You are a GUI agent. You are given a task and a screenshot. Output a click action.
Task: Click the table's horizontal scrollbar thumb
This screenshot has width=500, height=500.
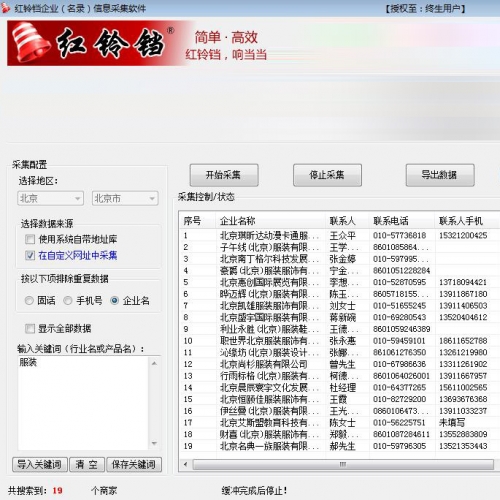click(343, 464)
